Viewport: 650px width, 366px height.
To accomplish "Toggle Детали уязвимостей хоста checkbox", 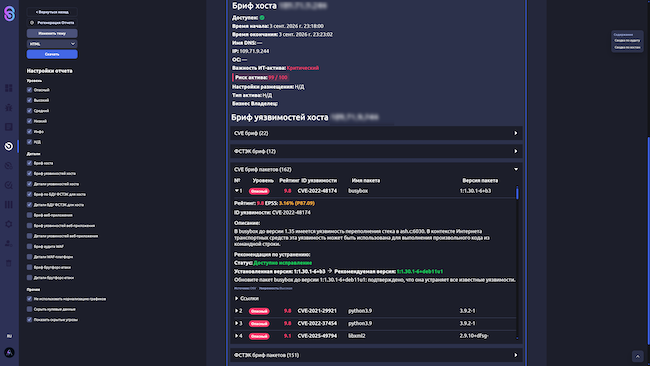I will 29,184.
